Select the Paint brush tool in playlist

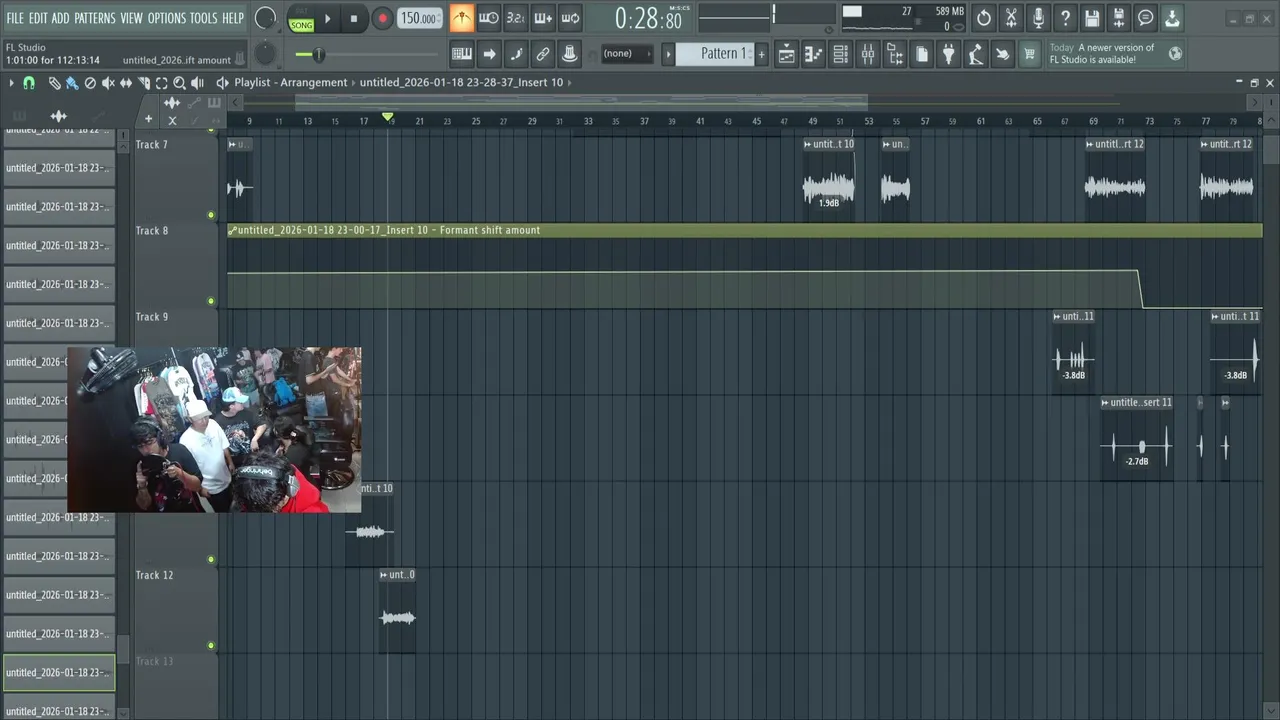[72, 83]
